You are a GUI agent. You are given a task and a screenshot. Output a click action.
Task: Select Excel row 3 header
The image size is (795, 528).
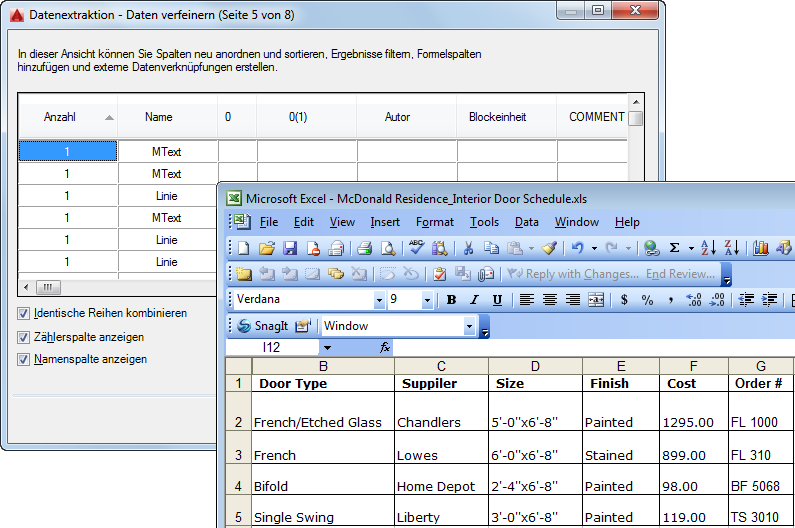238,447
